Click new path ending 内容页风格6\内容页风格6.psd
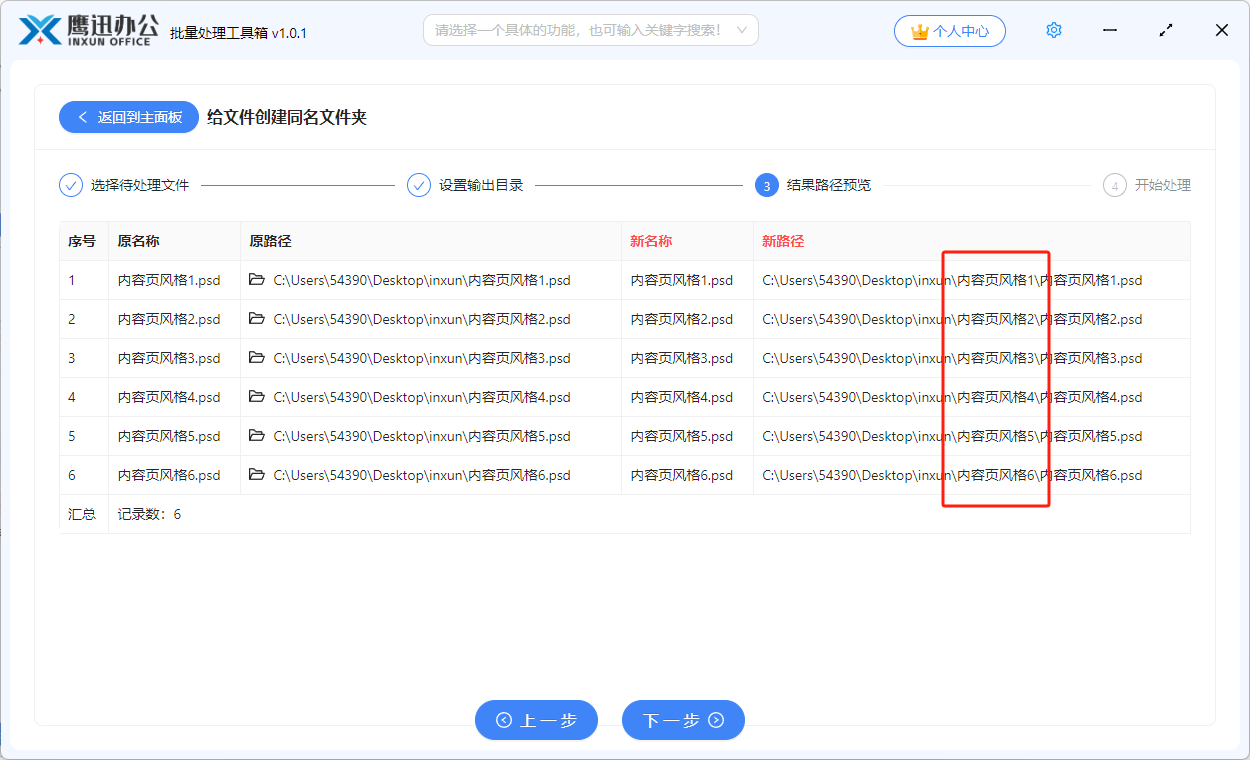The height and width of the screenshot is (760, 1250). point(952,475)
